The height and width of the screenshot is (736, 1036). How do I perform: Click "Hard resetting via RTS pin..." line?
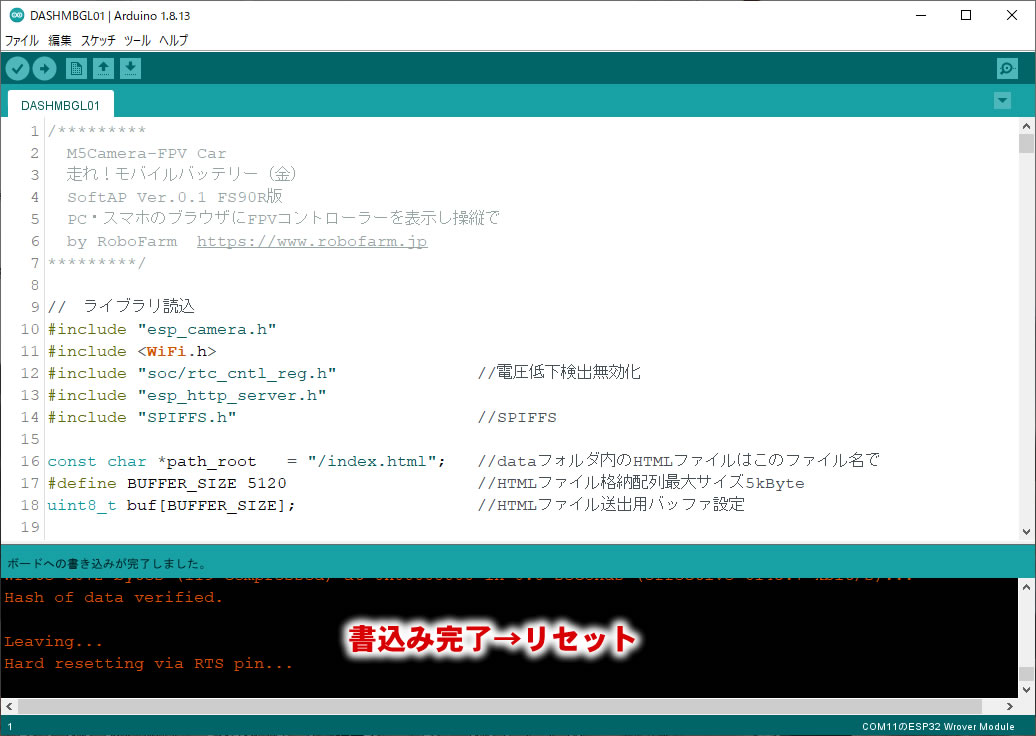[x=149, y=663]
